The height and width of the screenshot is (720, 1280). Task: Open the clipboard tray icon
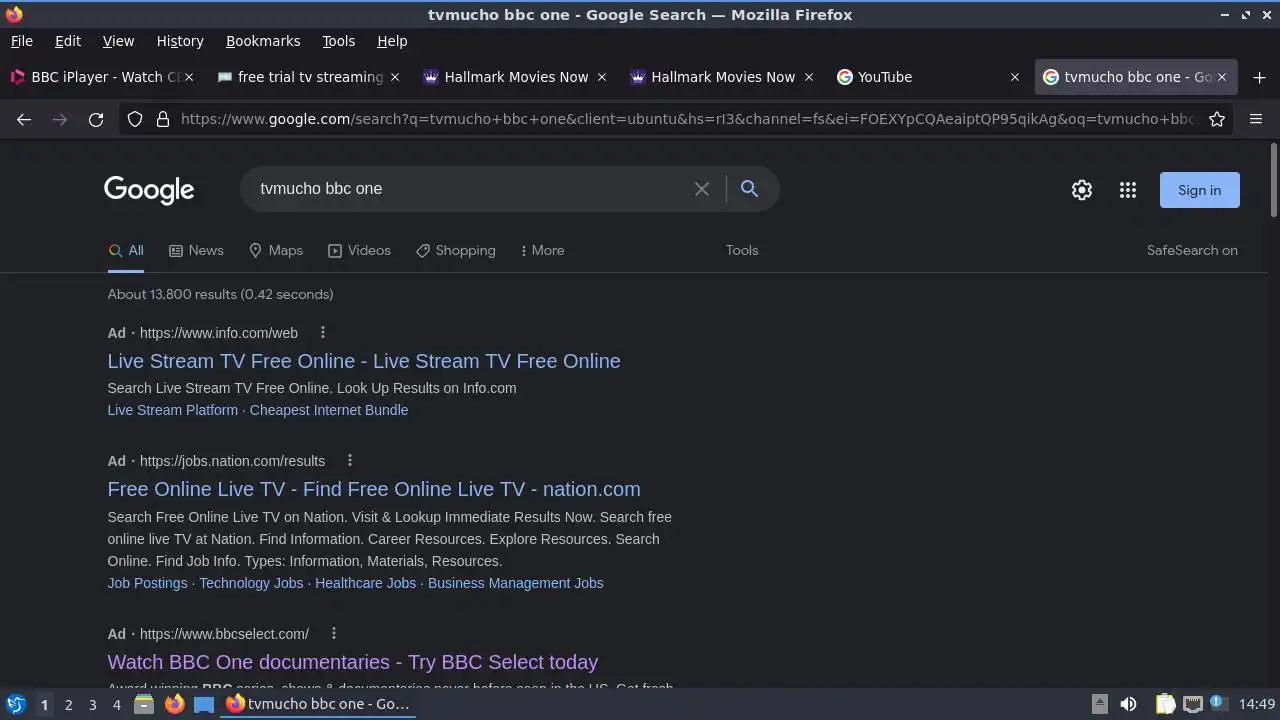(x=1165, y=704)
